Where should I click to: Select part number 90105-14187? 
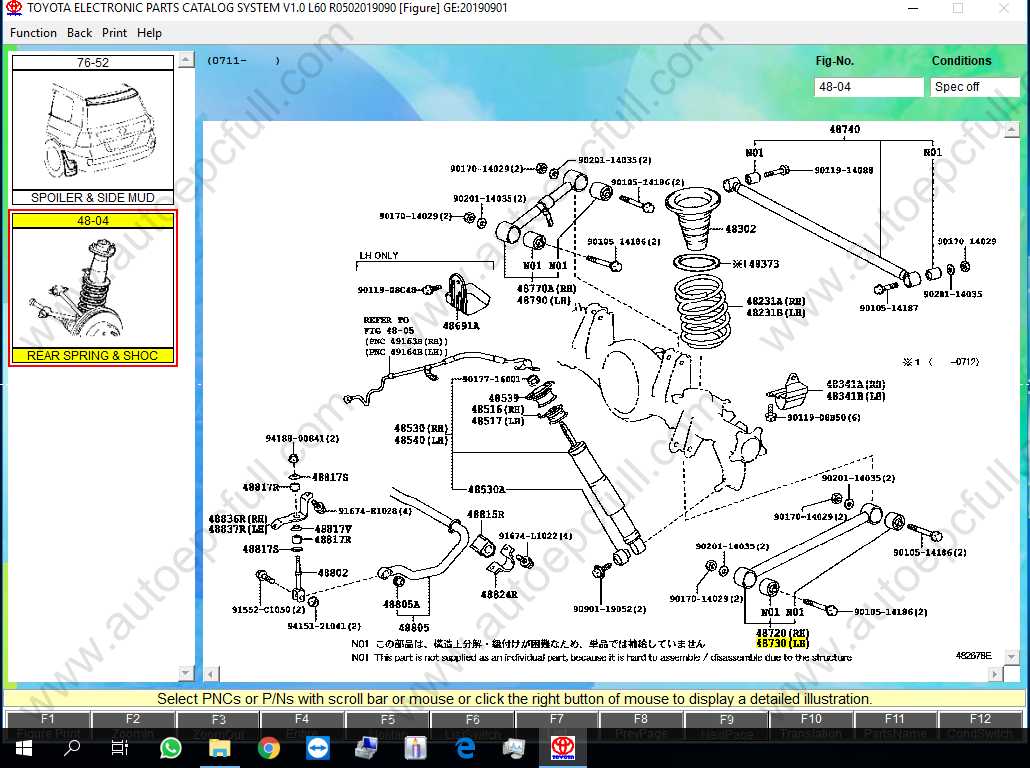[888, 307]
